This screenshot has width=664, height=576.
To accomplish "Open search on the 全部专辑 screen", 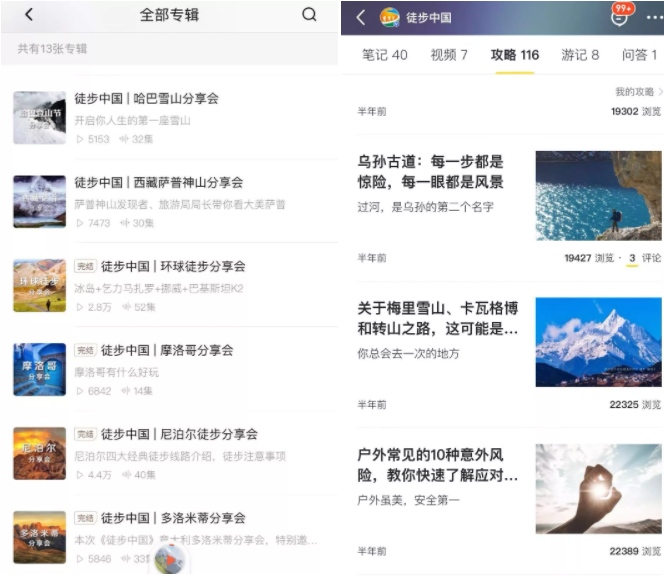I will point(309,15).
